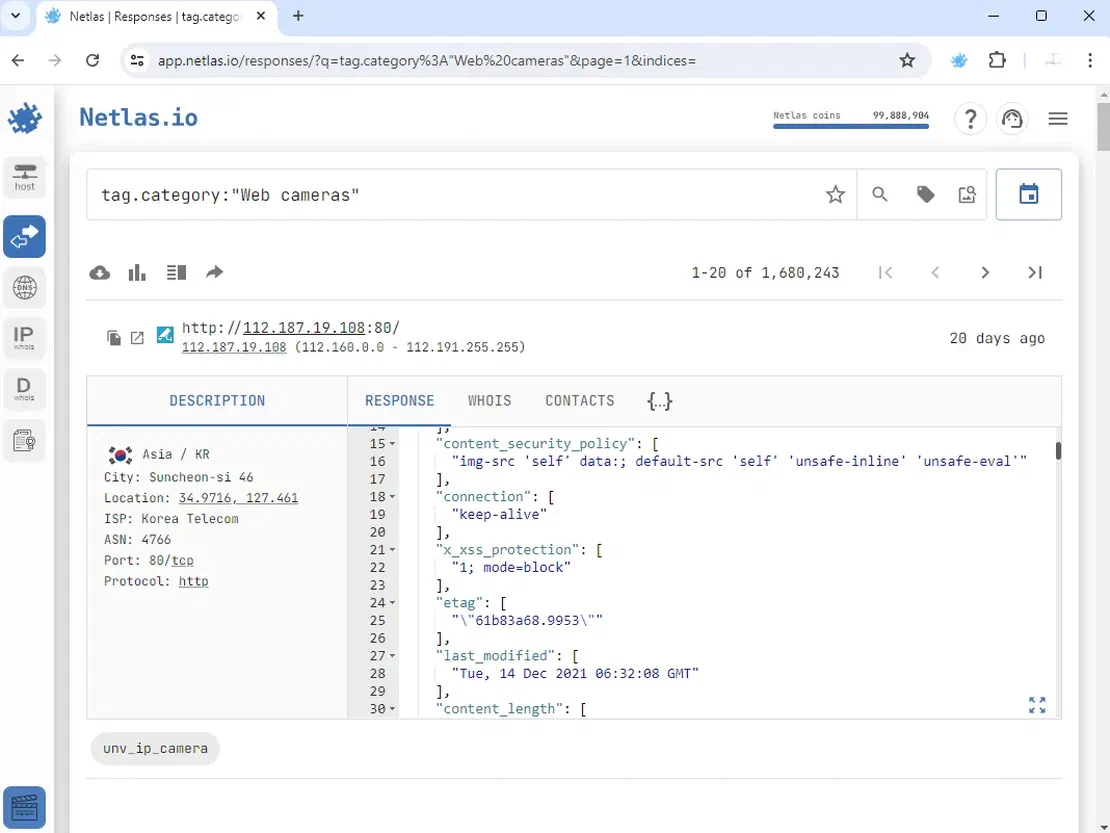The width and height of the screenshot is (1110, 833).
Task: Go to next results page
Action: click(x=985, y=273)
